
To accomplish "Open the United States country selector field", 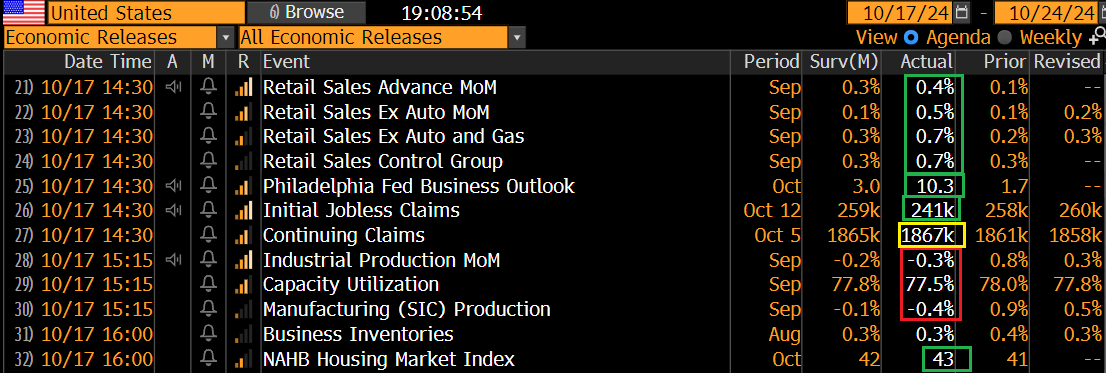I will point(145,12).
